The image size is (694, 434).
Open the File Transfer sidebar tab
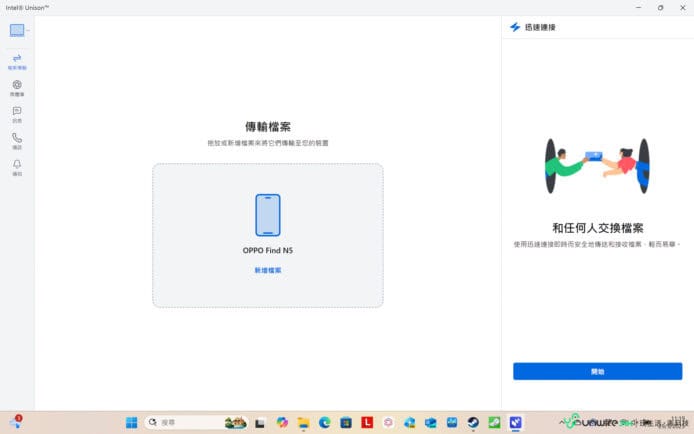coord(17,61)
